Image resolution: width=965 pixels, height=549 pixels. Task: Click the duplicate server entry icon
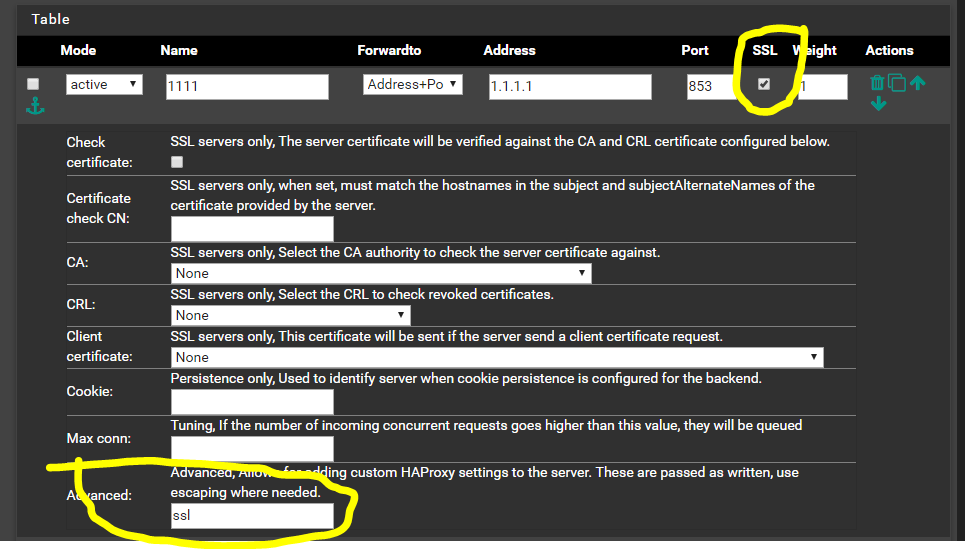click(x=897, y=84)
